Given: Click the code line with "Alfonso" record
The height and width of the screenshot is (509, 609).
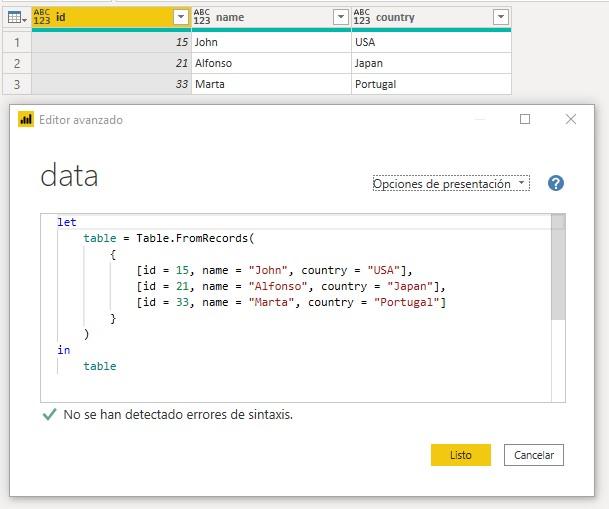Looking at the screenshot, I should coord(291,287).
